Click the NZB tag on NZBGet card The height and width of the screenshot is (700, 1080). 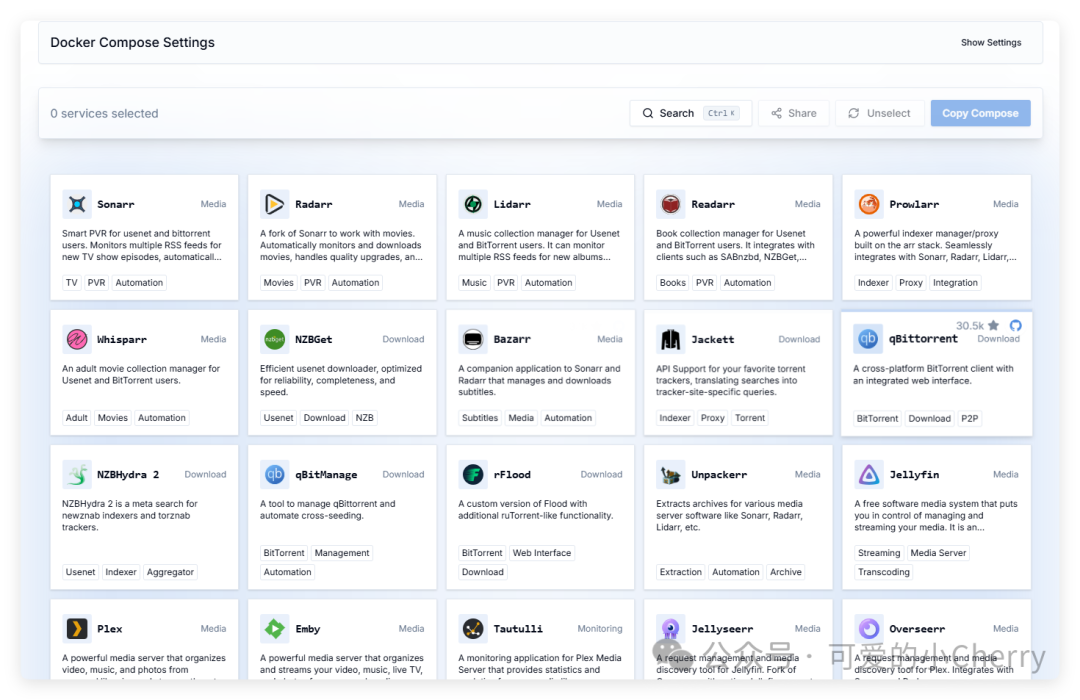[364, 418]
